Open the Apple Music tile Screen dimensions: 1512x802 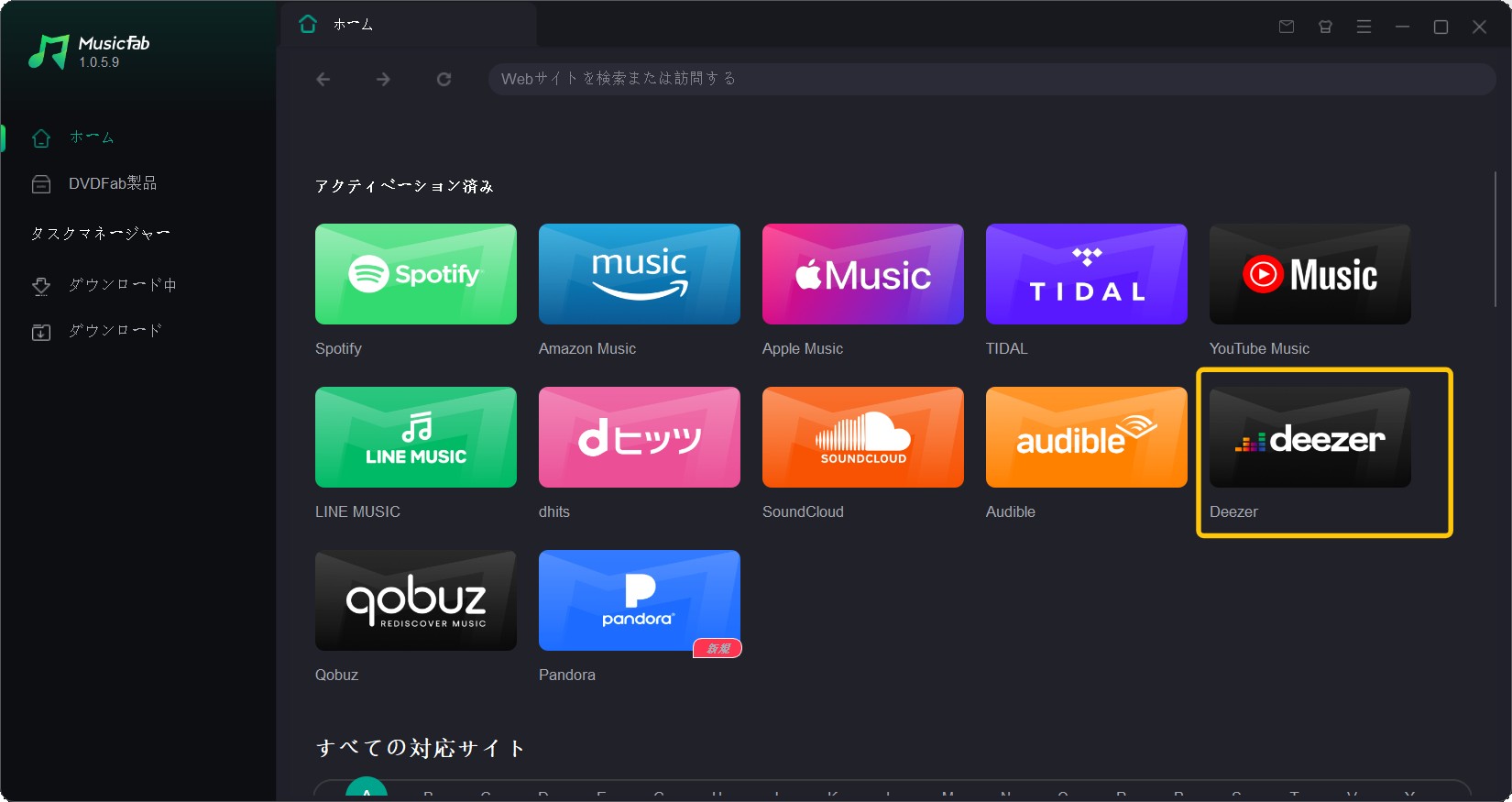pos(863,274)
